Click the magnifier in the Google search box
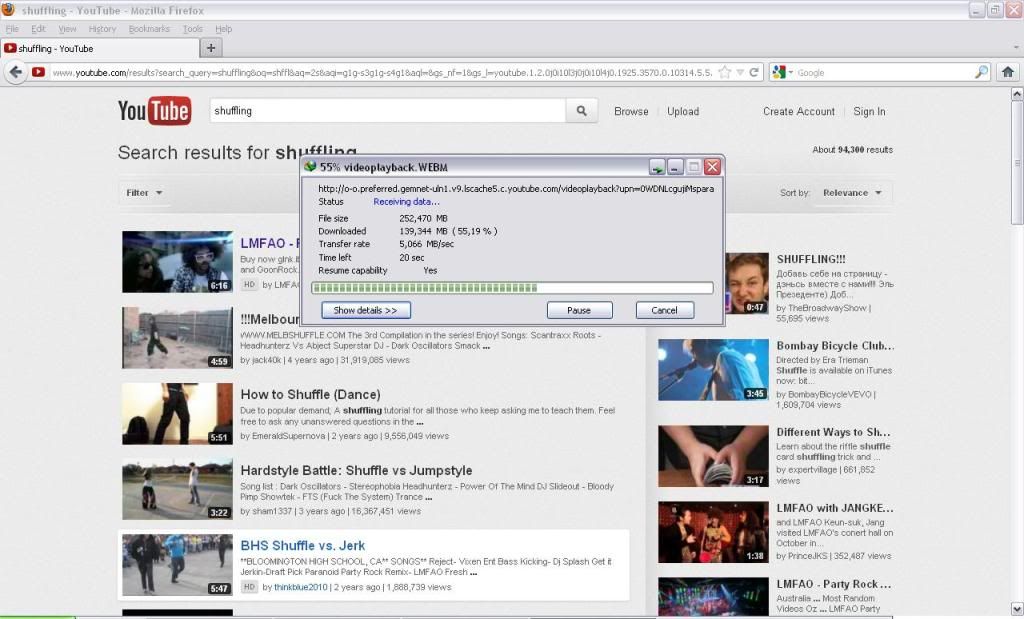 tap(981, 72)
